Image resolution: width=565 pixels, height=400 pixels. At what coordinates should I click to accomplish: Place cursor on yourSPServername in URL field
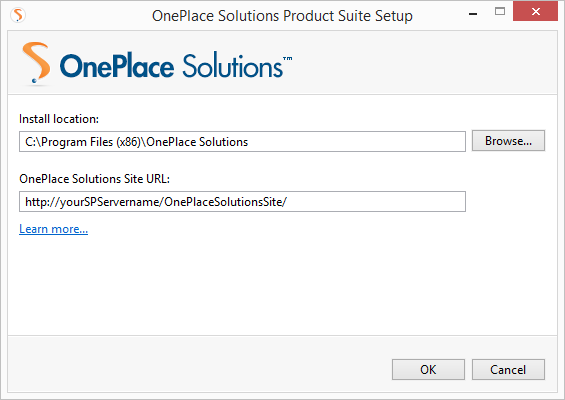coord(110,202)
